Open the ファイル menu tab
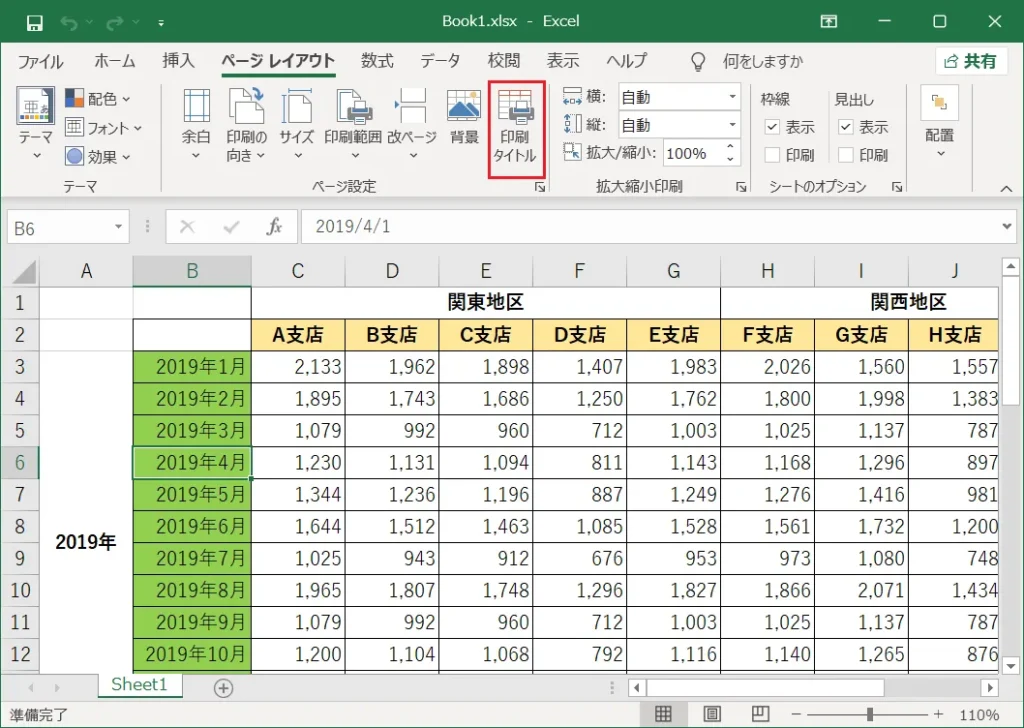This screenshot has width=1024, height=728. pos(40,61)
